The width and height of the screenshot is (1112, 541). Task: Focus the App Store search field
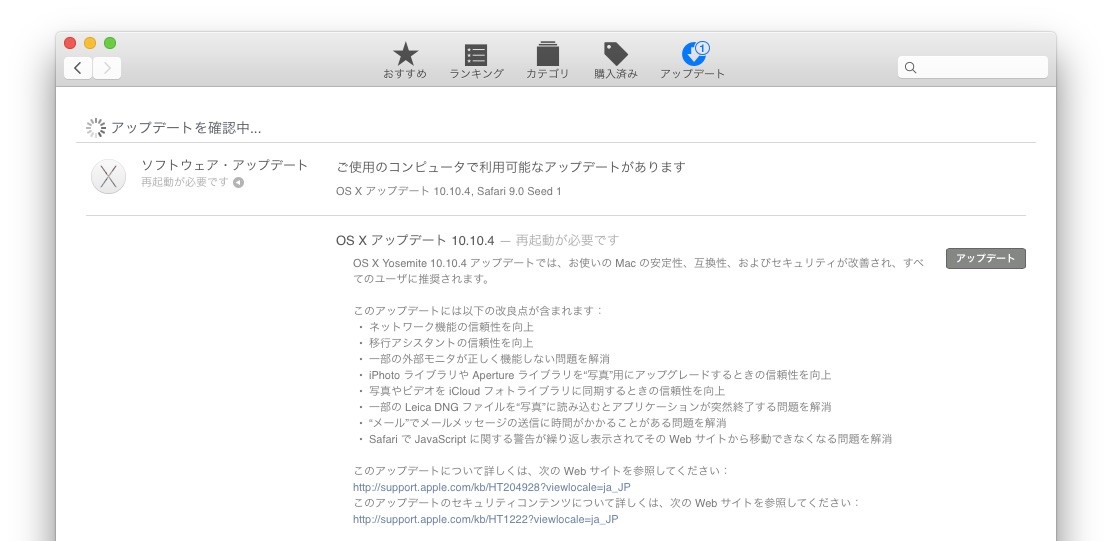tap(972, 67)
